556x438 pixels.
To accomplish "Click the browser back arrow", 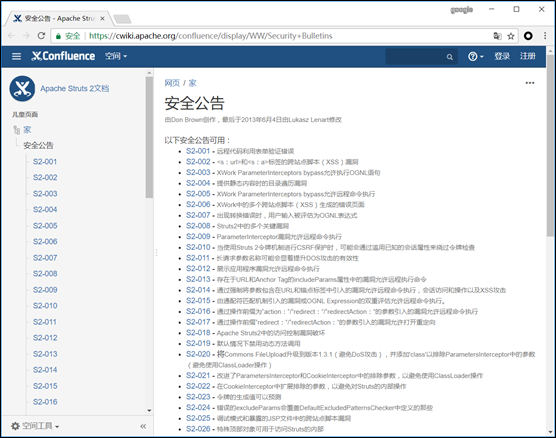I will tap(11, 36).
